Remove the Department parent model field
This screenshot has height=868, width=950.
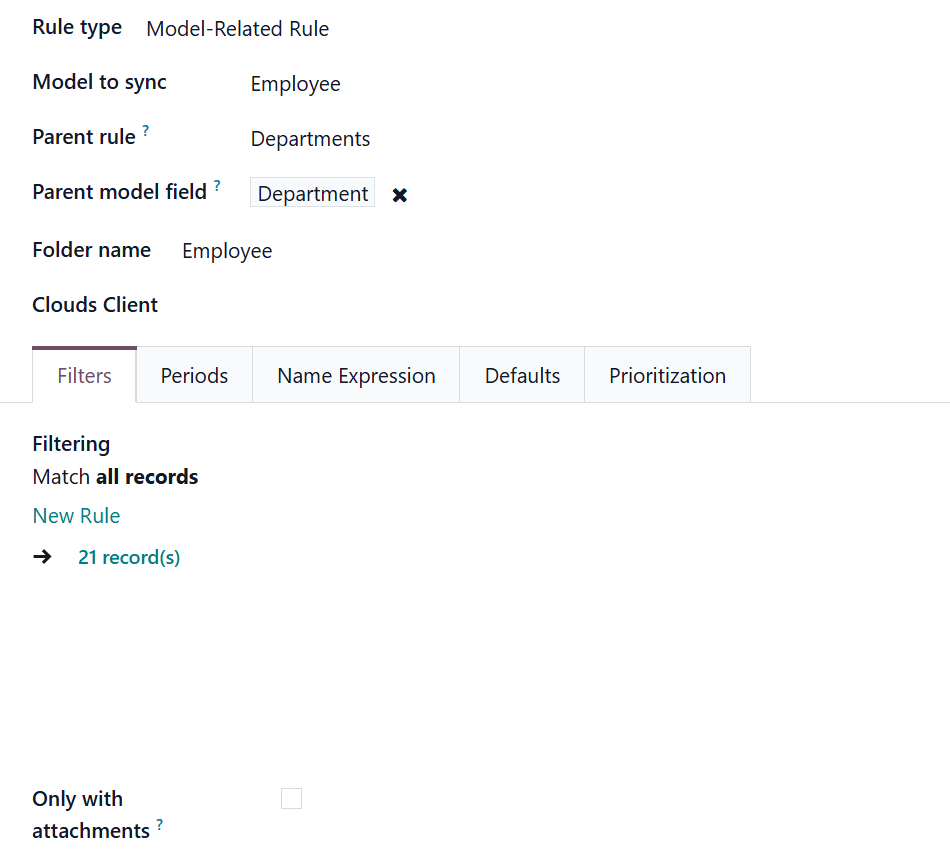[x=400, y=195]
